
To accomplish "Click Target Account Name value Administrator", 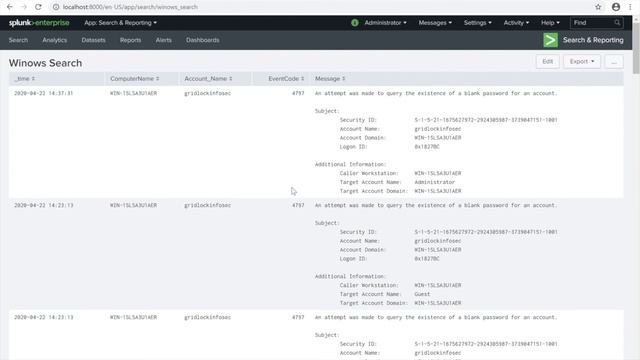I will point(434,182).
